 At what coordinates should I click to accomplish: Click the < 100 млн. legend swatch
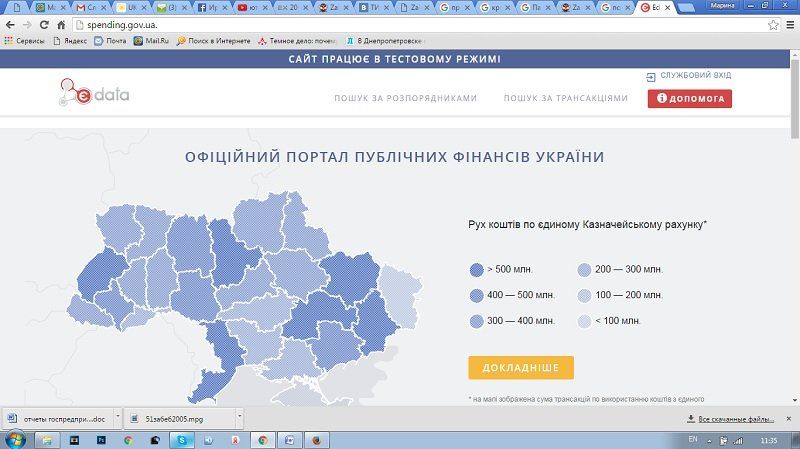click(x=585, y=321)
